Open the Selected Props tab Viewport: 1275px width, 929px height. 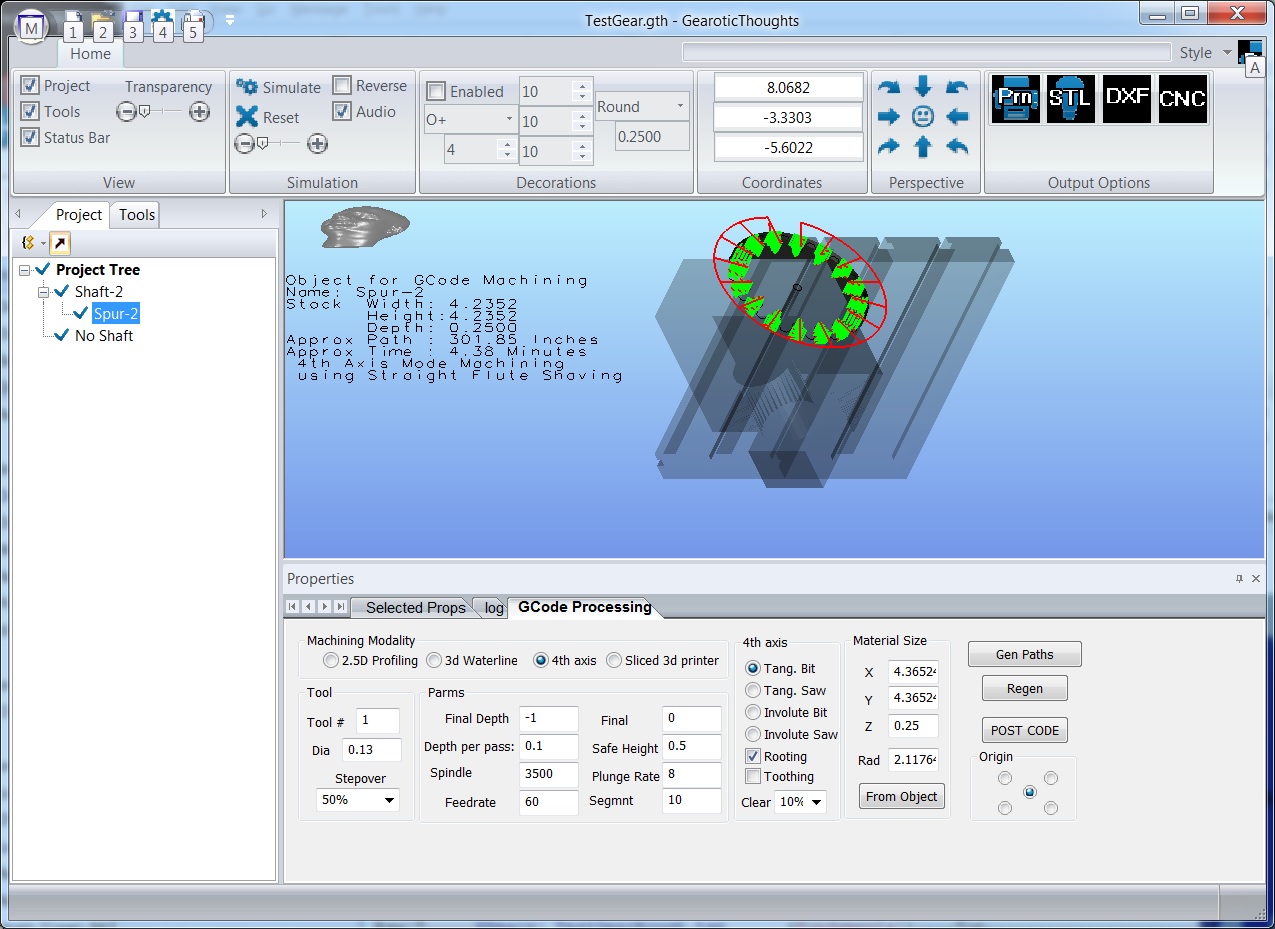pyautogui.click(x=415, y=607)
